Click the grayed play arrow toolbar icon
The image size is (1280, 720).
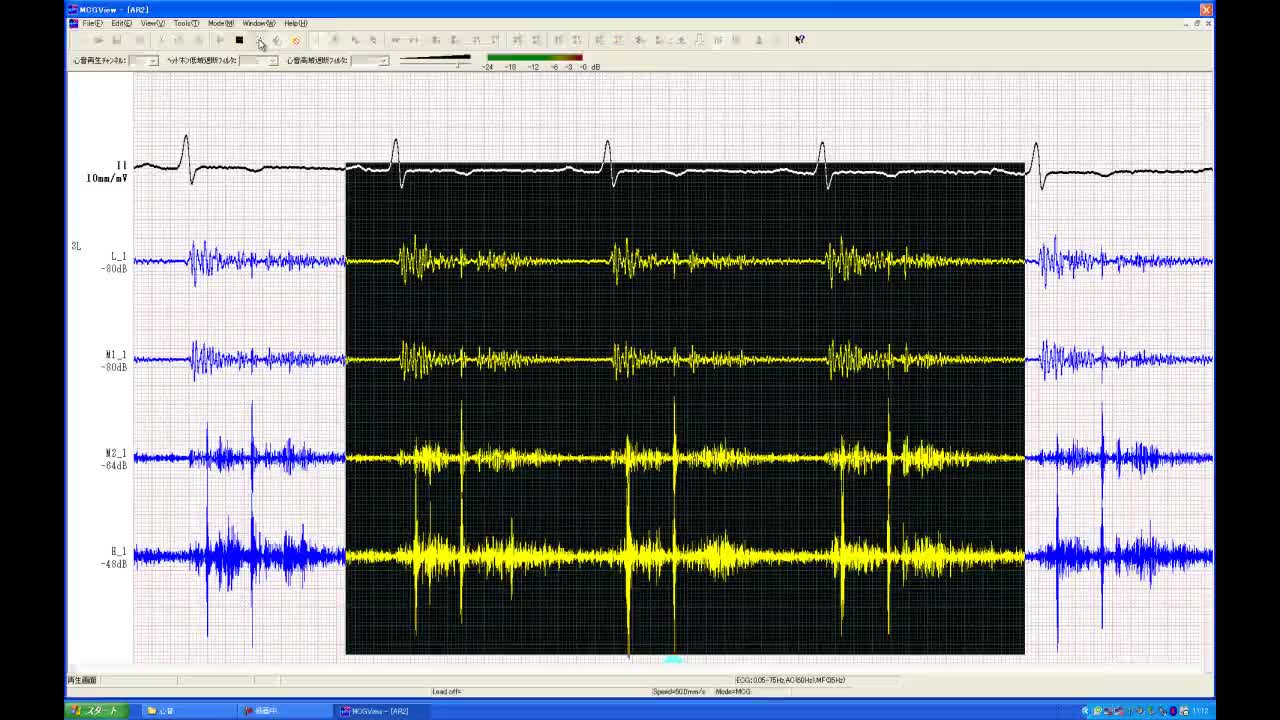click(220, 40)
